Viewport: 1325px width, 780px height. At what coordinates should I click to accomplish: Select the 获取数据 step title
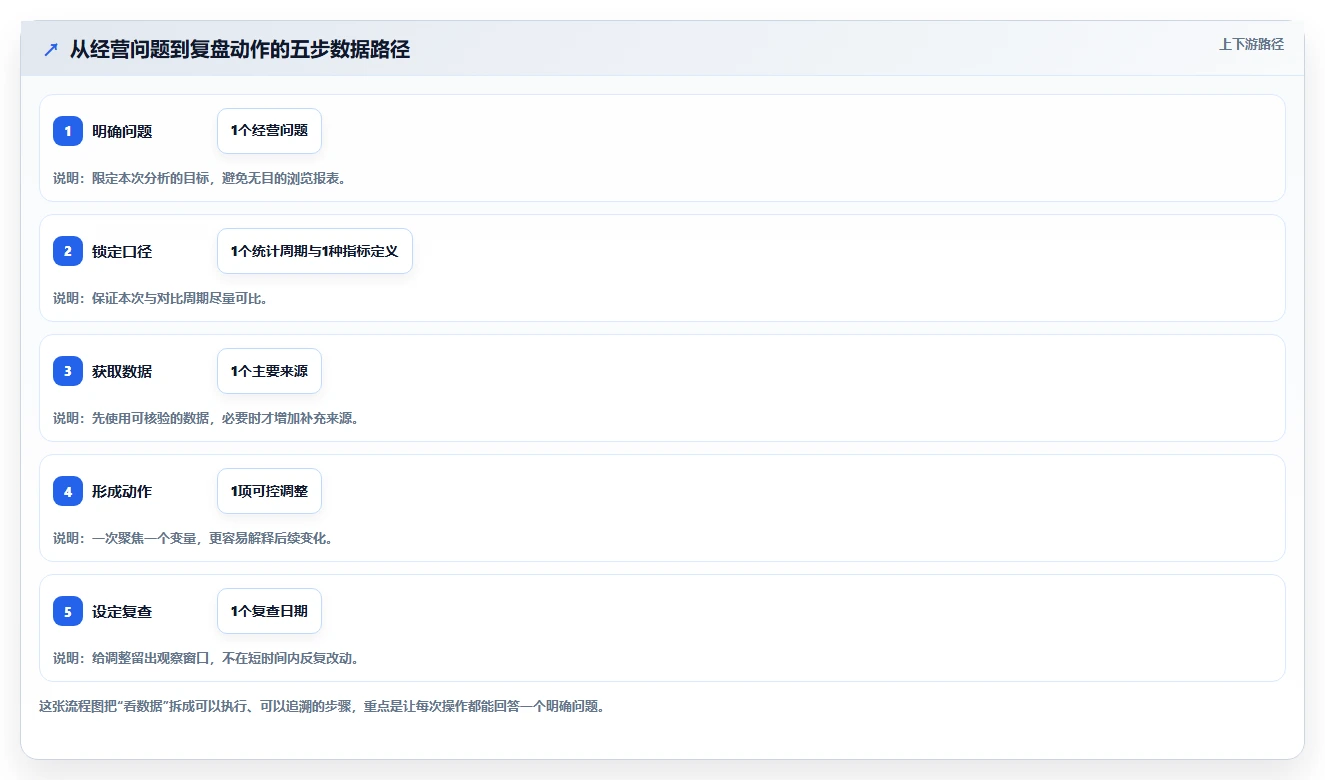pos(122,371)
